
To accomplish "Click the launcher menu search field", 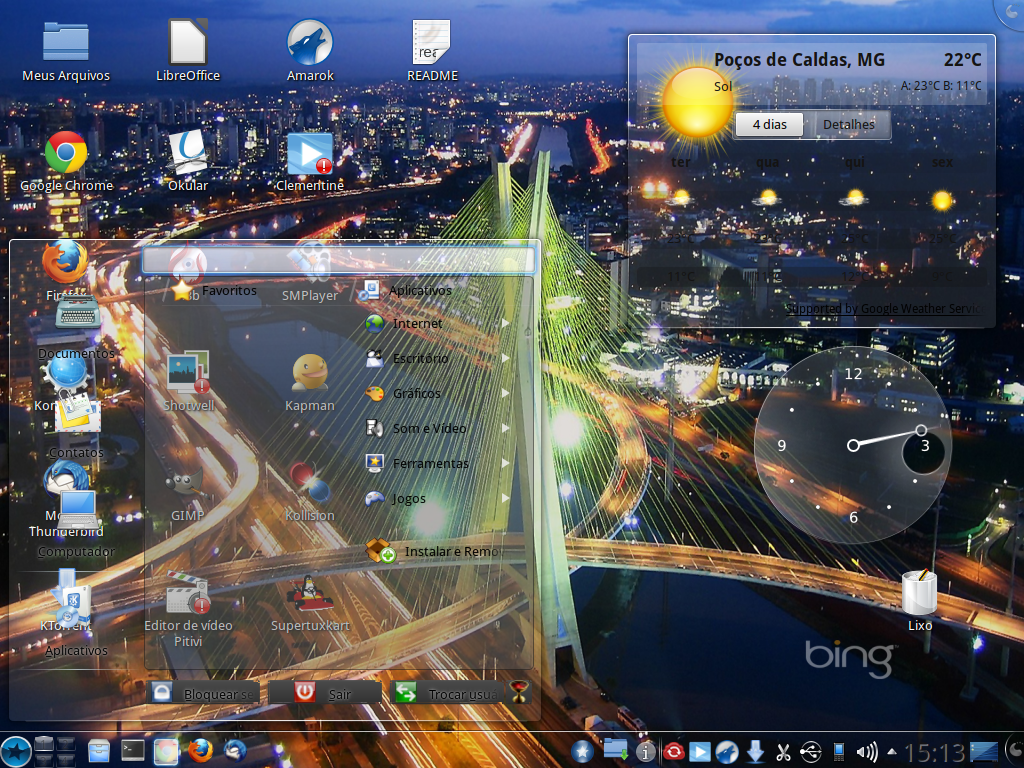I will coord(339,261).
